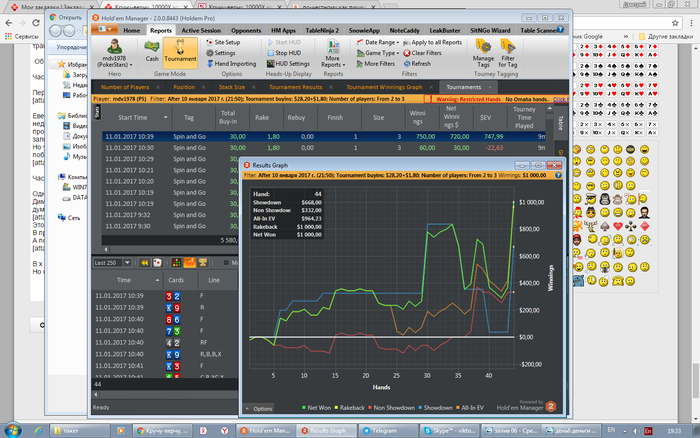This screenshot has height=438, width=700.
Task: Click the help icon in Results Graph filter bar
Action: [x=558, y=175]
